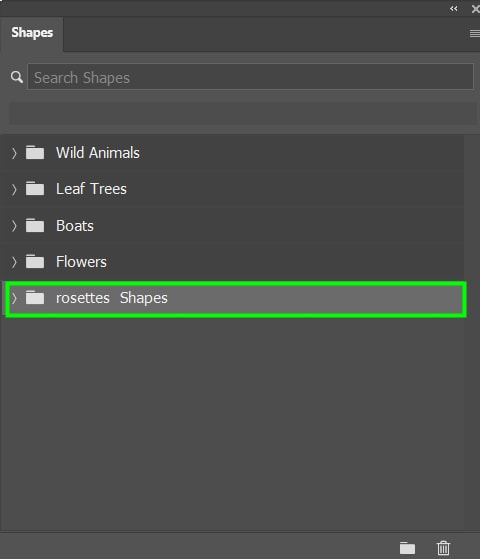Viewport: 480px width, 559px height.
Task: Click the Leaf Trees folder icon
Action: (x=35, y=189)
